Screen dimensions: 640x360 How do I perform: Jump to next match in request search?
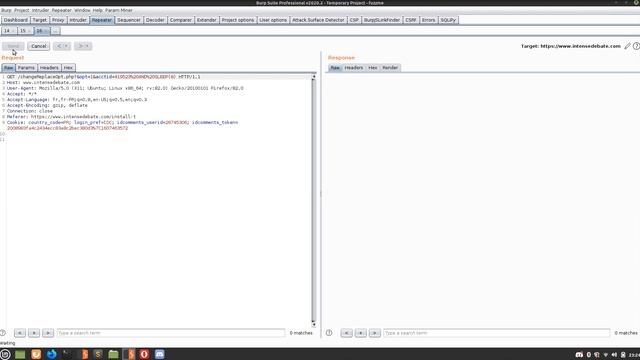click(48, 333)
